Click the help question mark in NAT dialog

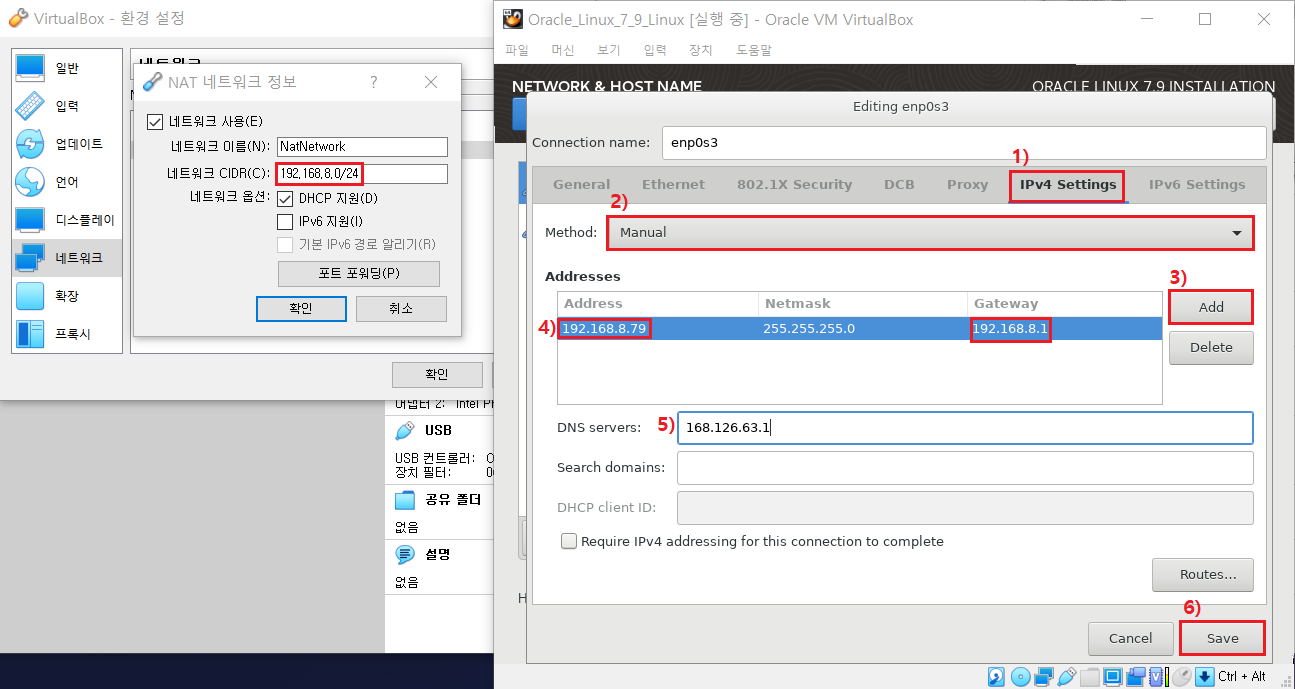[x=374, y=82]
